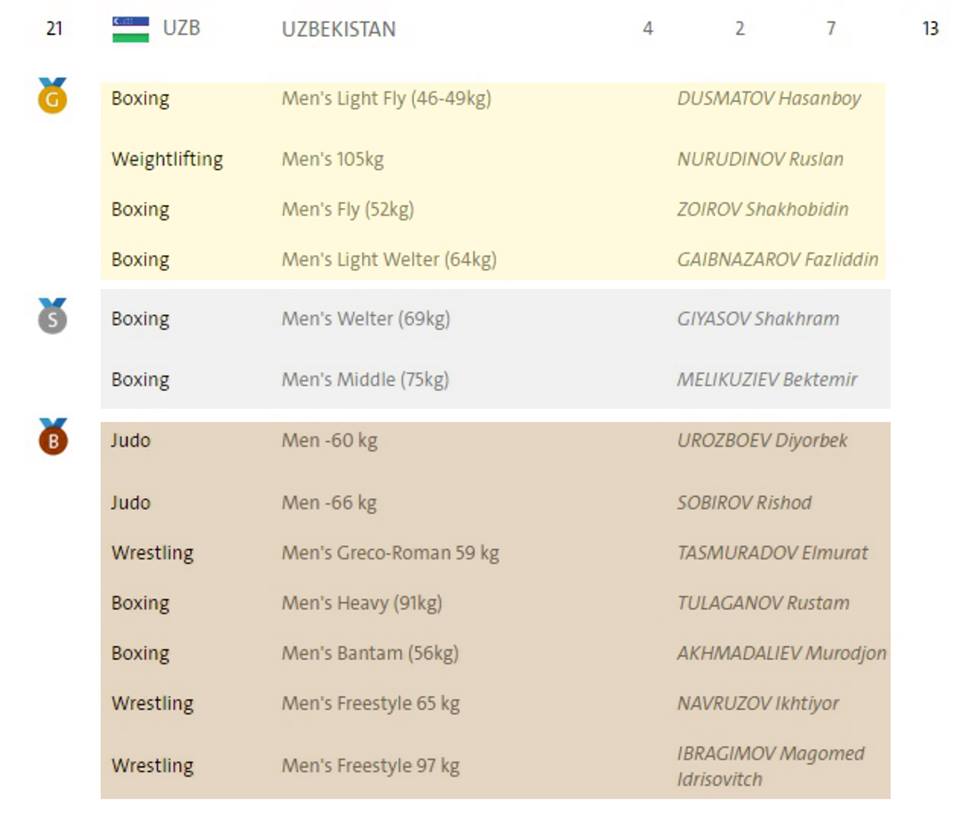Open TASMURADOV Elmurat's athlete entry
The width and height of the screenshot is (960, 830).
coord(772,553)
